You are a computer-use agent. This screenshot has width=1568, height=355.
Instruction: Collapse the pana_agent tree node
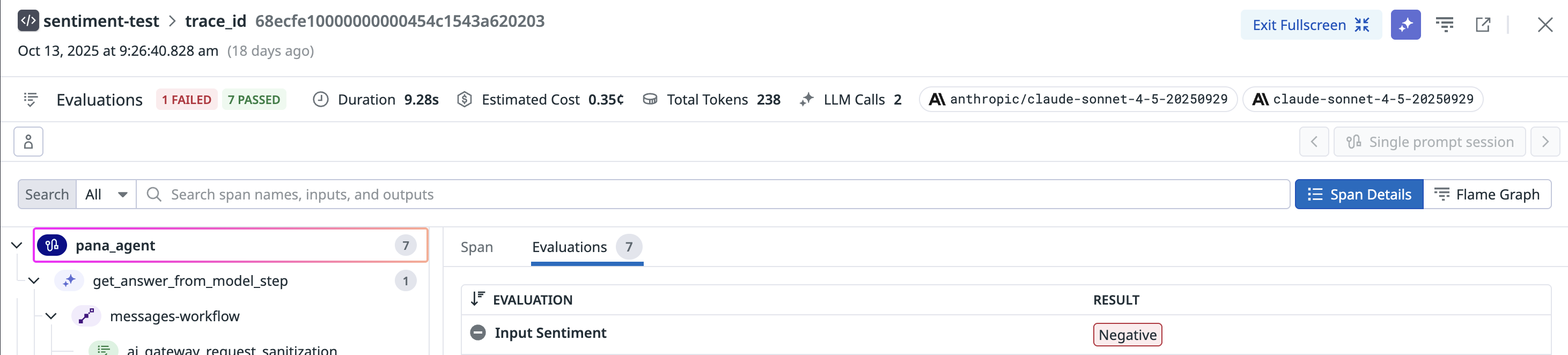pyautogui.click(x=17, y=246)
